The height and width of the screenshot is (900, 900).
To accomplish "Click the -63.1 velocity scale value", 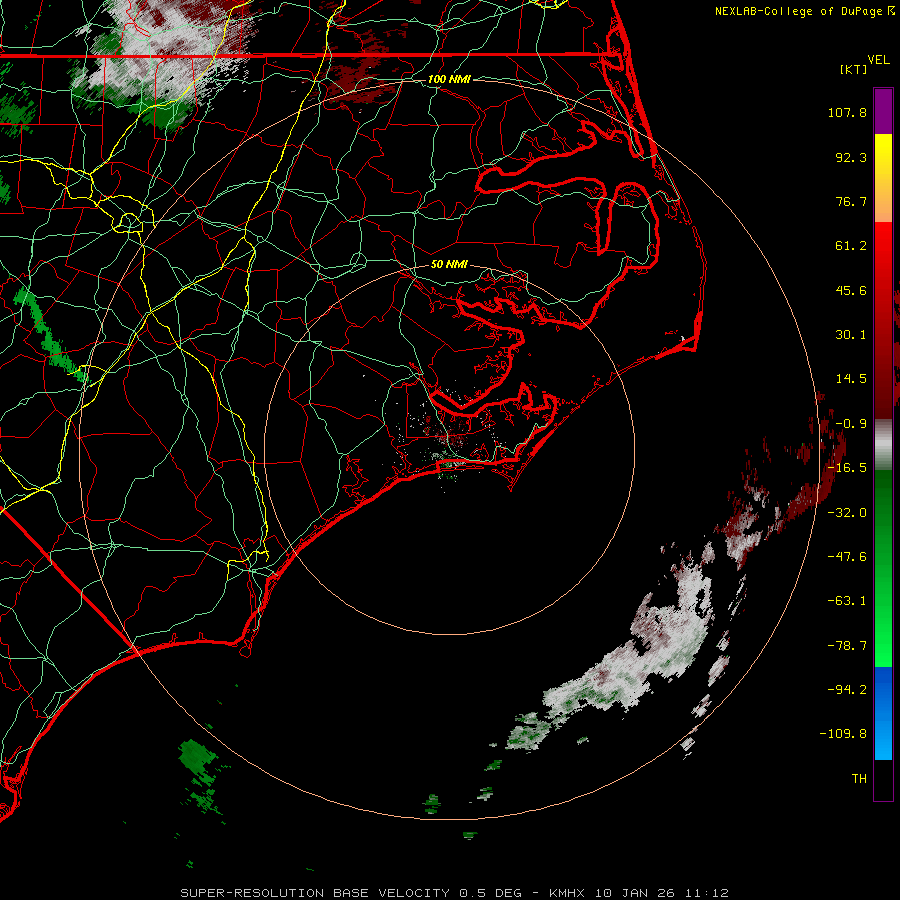I will click(x=847, y=601).
